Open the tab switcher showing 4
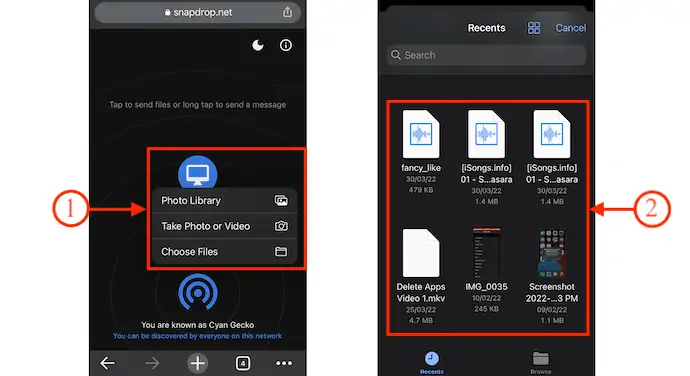Screen dimensions: 690x376 (x=243, y=363)
